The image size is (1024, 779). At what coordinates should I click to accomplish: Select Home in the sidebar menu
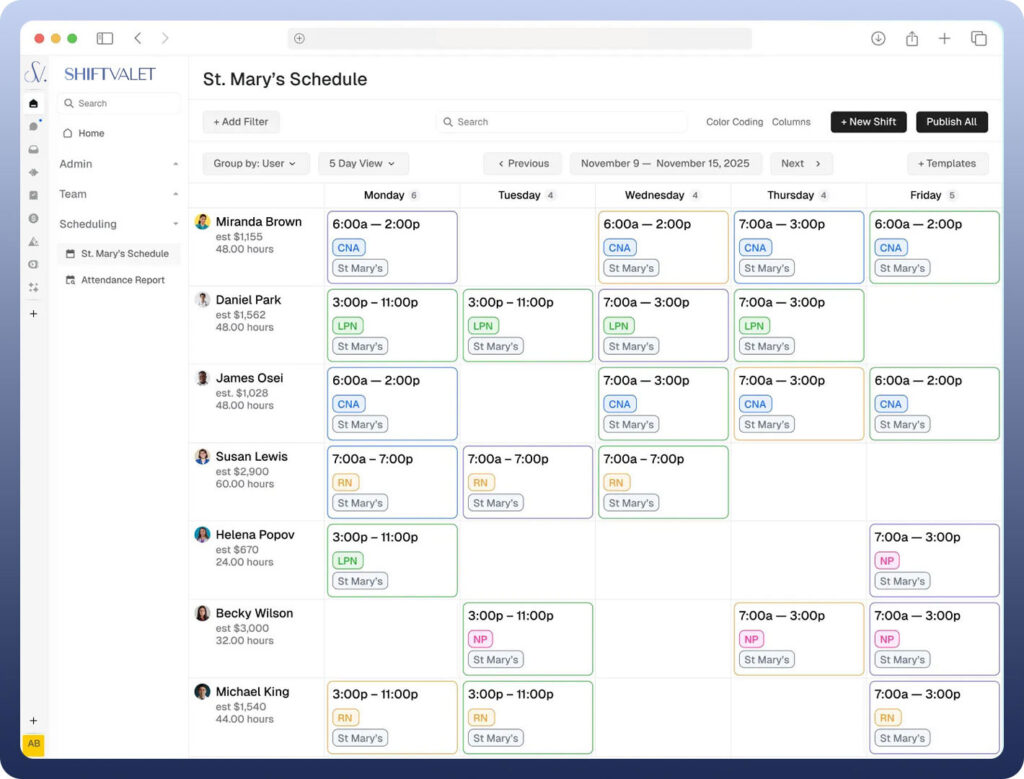click(x=91, y=133)
